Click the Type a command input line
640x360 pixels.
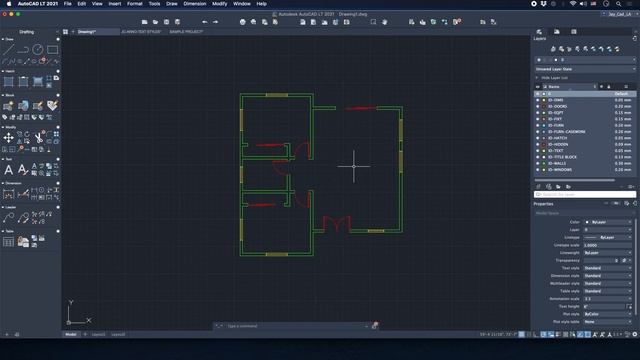[296, 326]
